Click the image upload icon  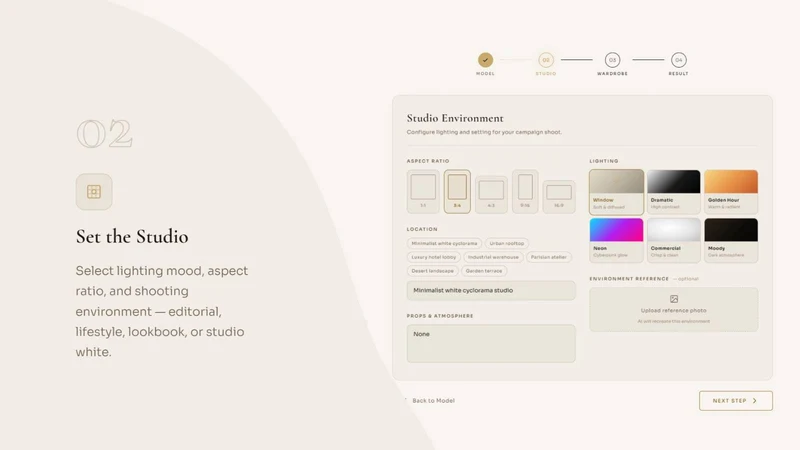[x=673, y=299]
